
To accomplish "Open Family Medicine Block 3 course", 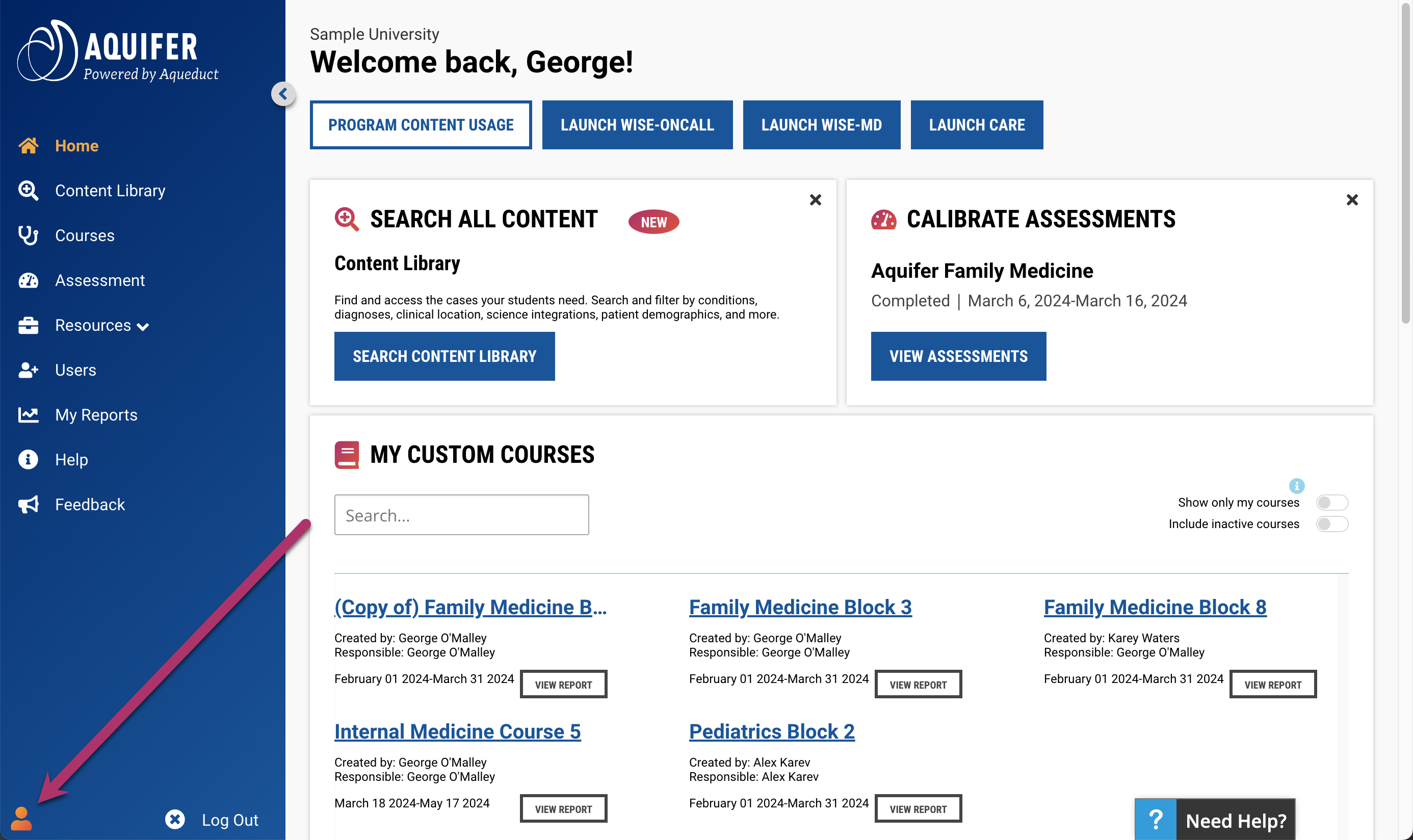I will tap(799, 607).
